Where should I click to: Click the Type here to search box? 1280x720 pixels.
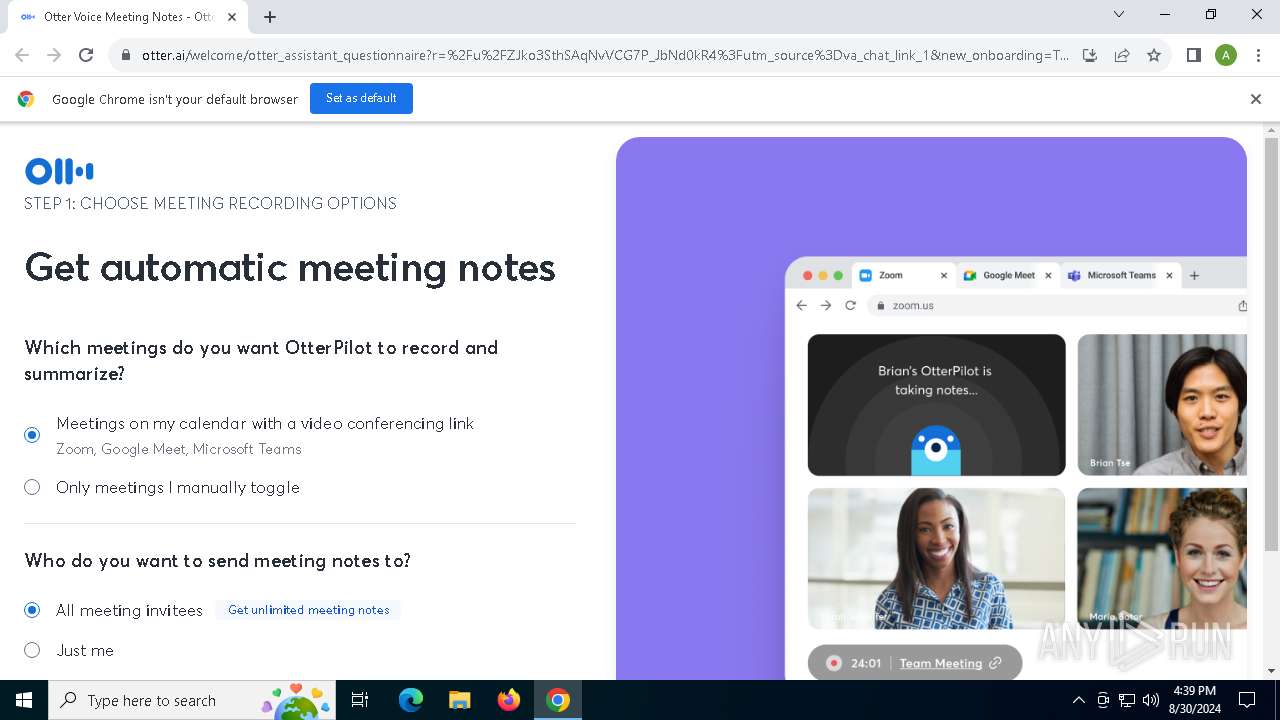(x=193, y=700)
